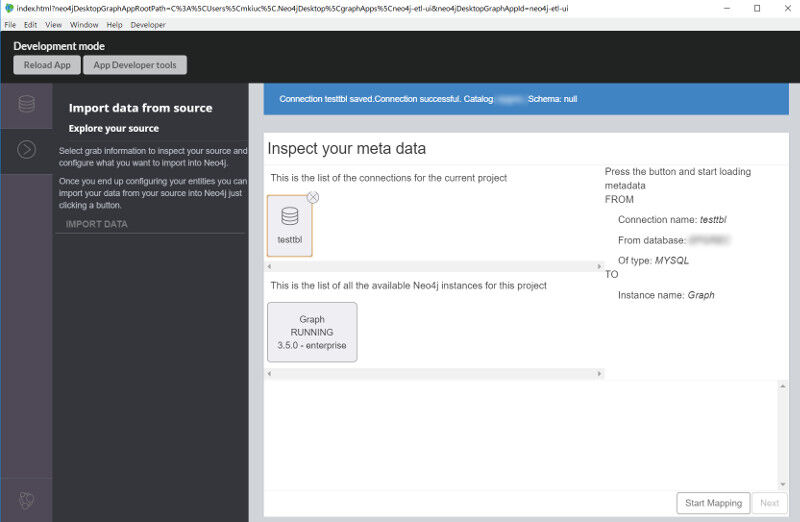
Task: Remove the testtbl connection via X icon
Action: [x=313, y=197]
